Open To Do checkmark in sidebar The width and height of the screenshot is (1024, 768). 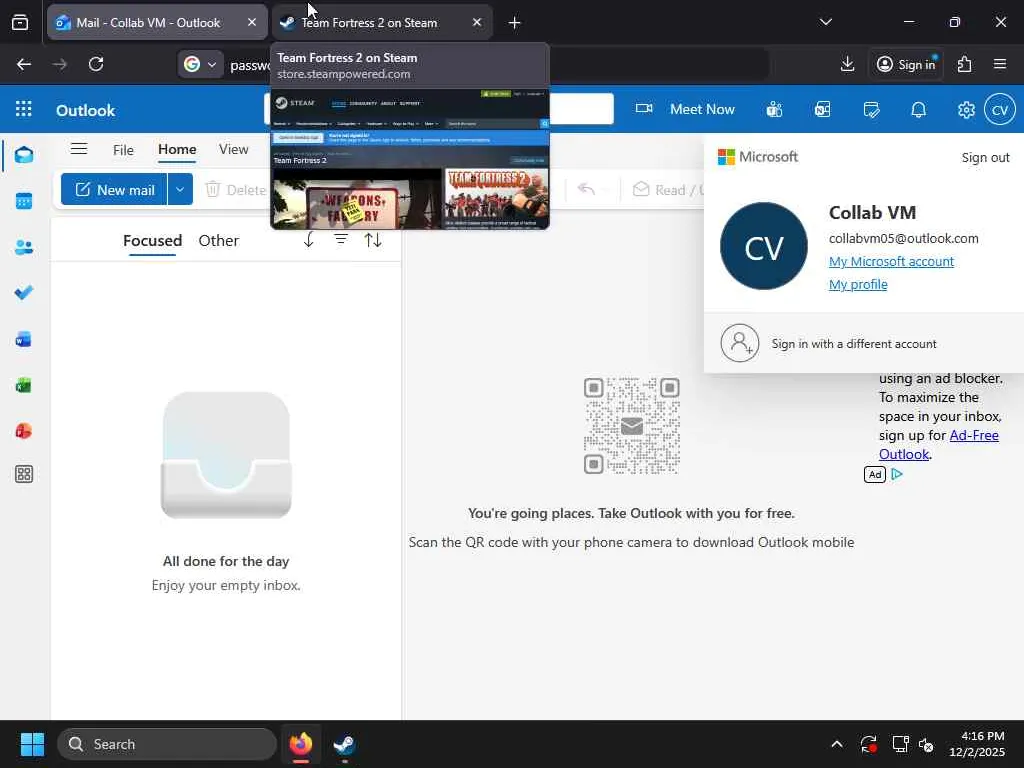tap(24, 293)
